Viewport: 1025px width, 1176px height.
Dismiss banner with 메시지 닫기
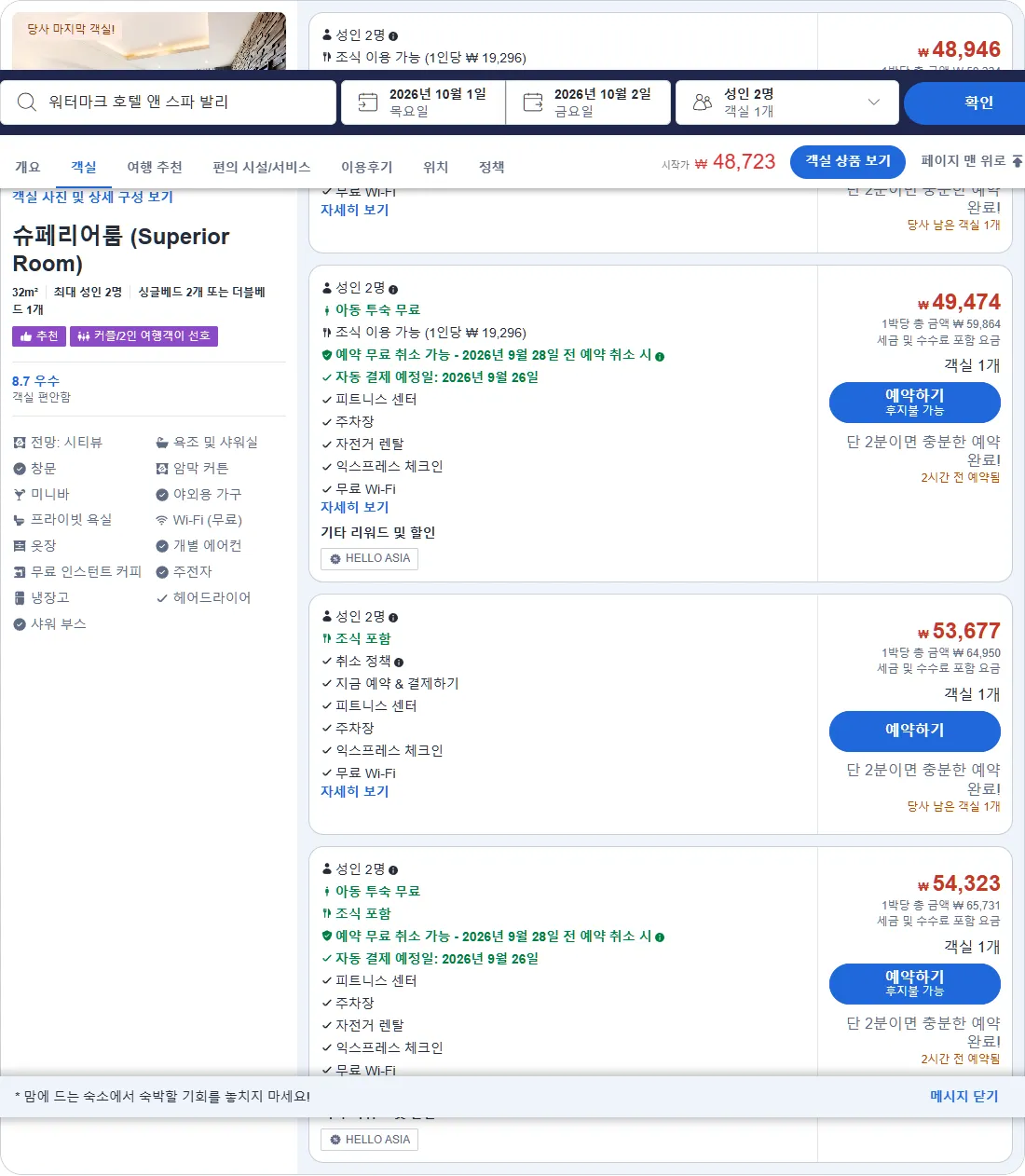(963, 1097)
